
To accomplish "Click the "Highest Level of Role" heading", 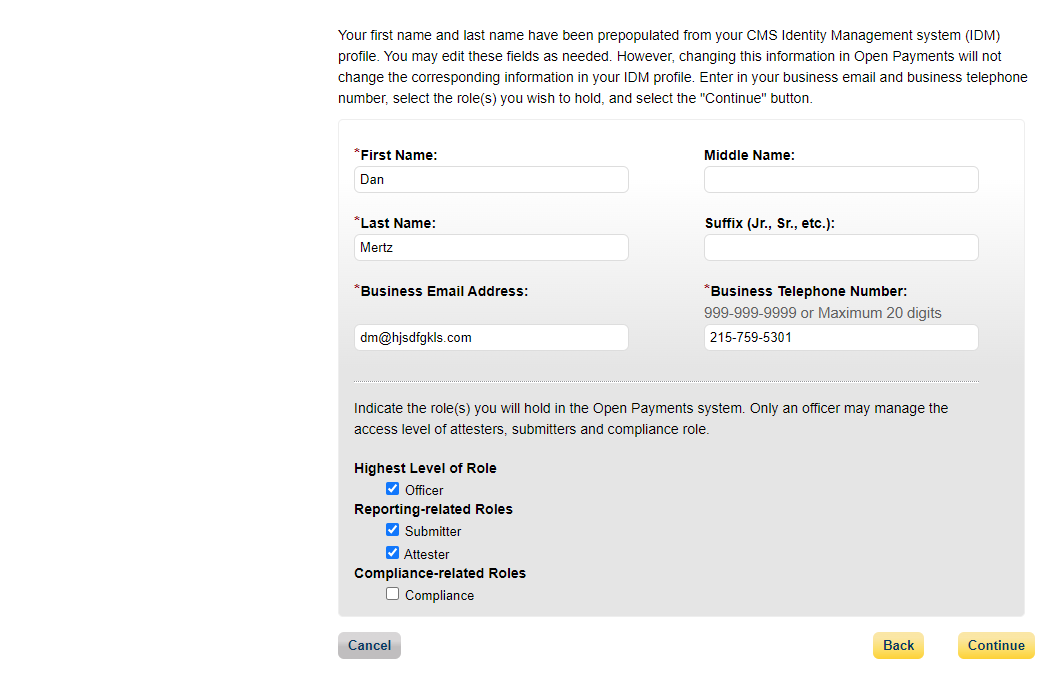I will [425, 468].
